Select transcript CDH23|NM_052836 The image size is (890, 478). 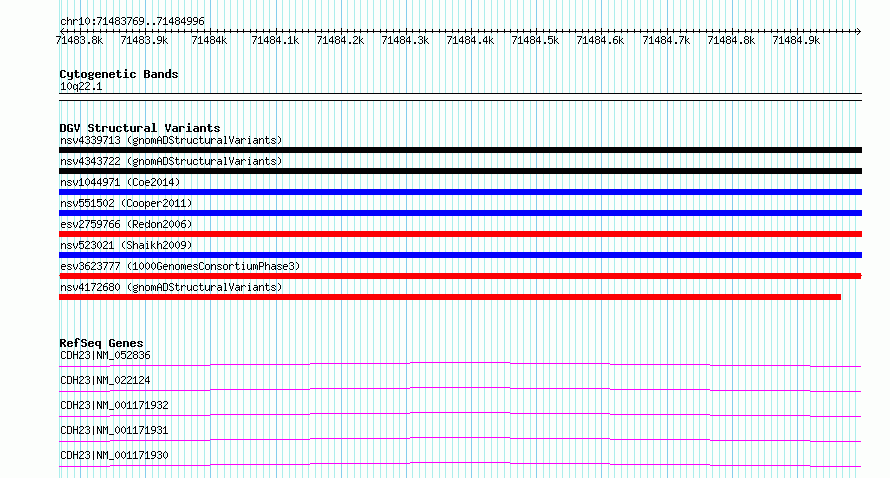[105, 355]
